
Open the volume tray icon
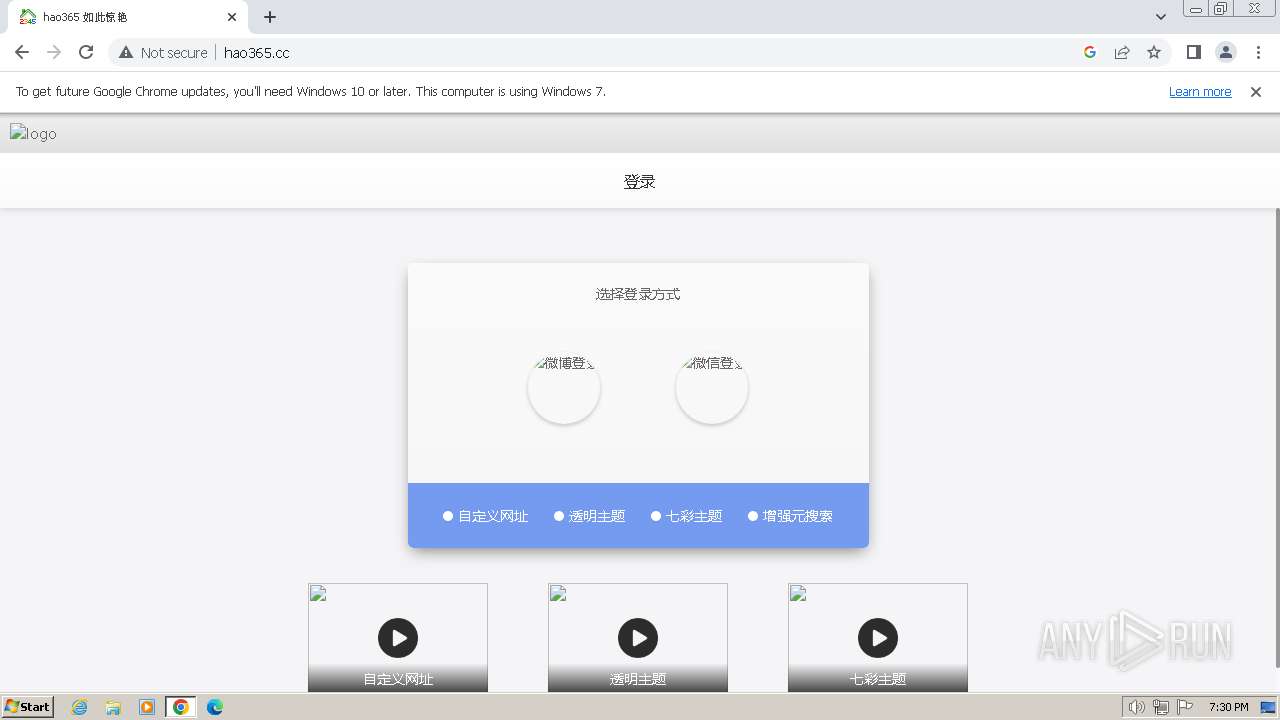(1137, 707)
